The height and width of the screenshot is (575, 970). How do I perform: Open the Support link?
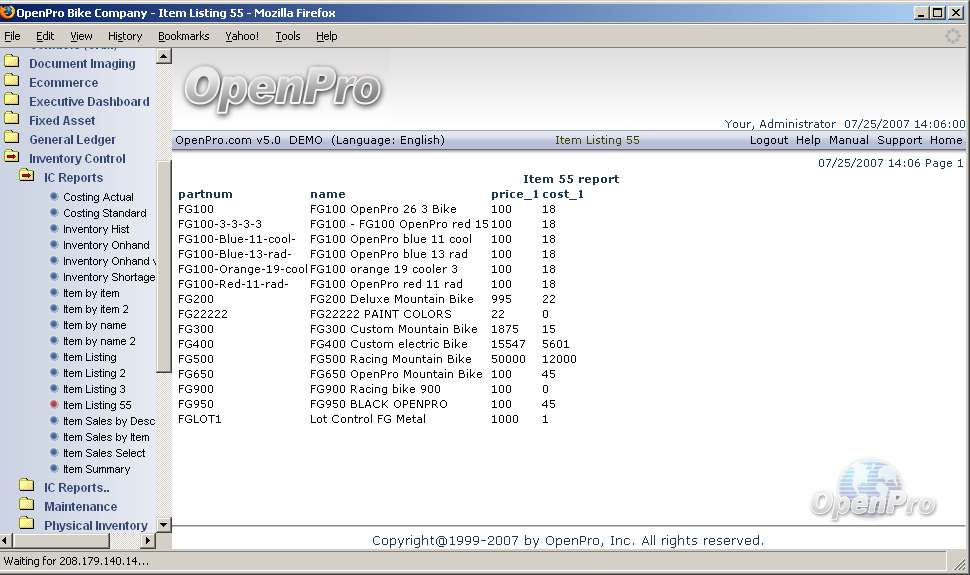[x=899, y=140]
